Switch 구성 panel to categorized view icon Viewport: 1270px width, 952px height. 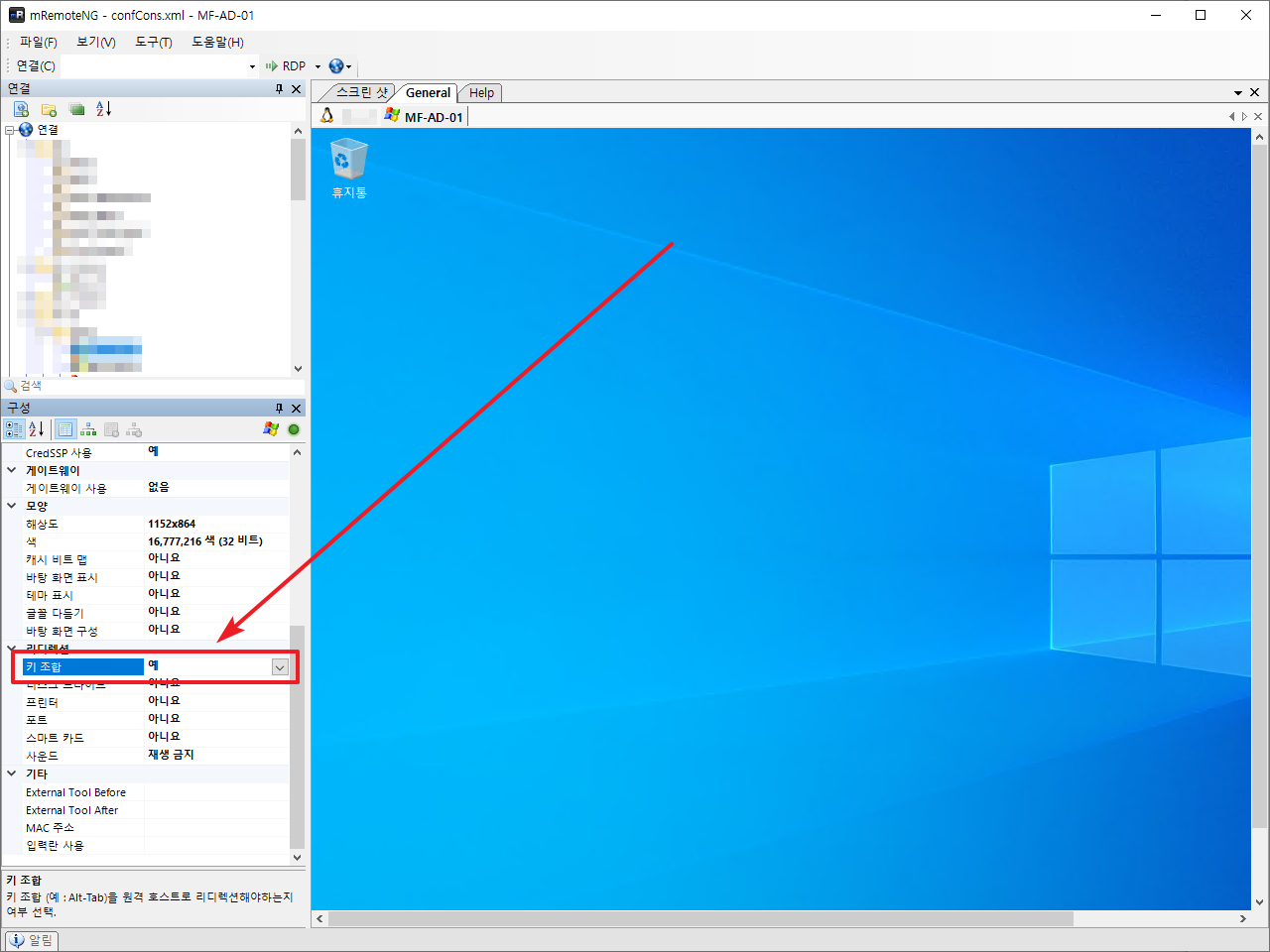click(14, 429)
